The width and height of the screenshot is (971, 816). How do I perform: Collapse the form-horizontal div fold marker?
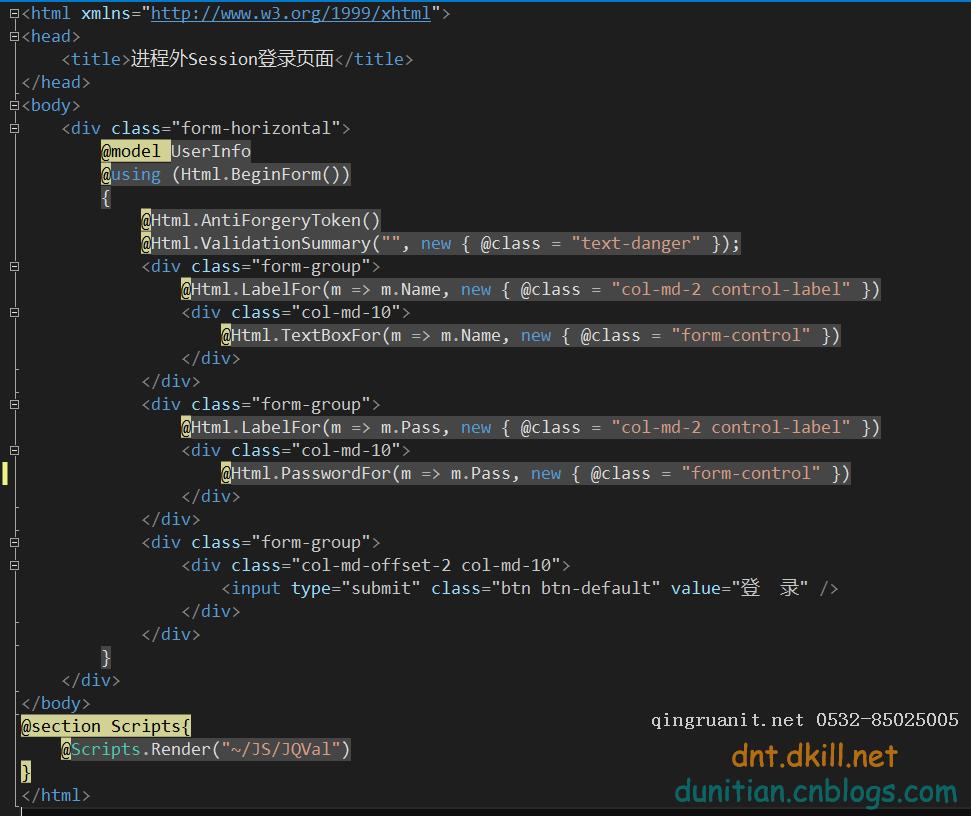click(15, 129)
